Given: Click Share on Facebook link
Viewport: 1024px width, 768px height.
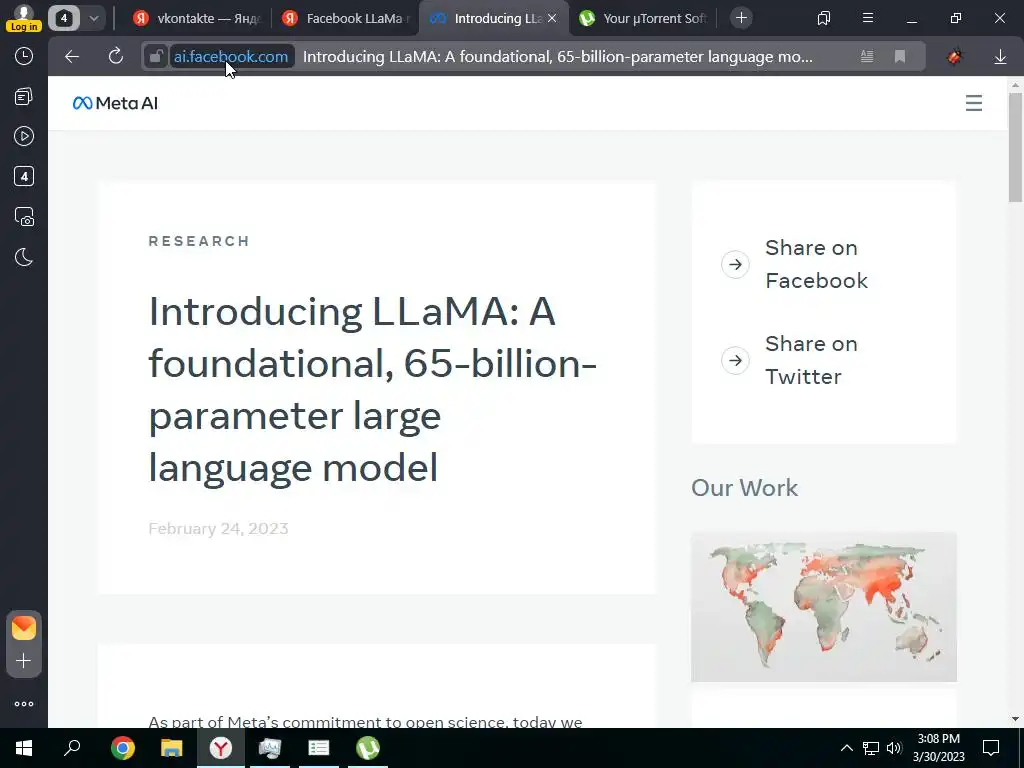Looking at the screenshot, I should pos(816,264).
